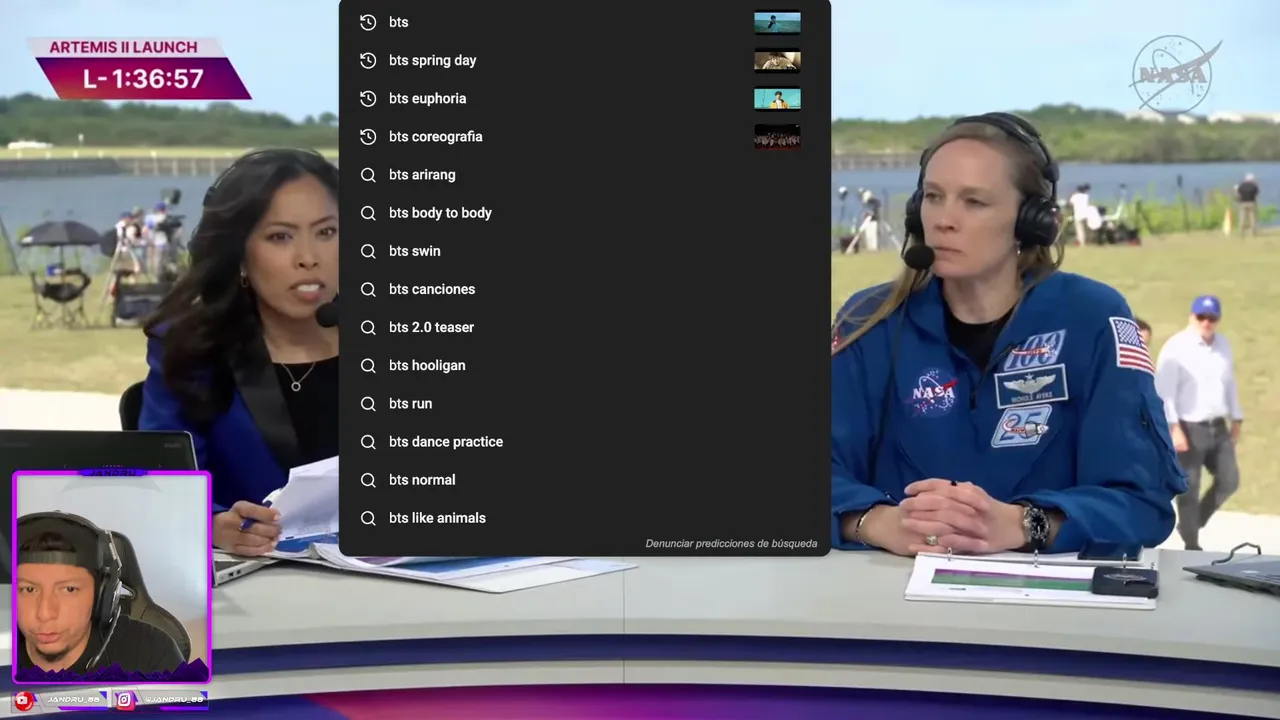
Task: Click the history clock icon beside 'bts'
Action: 368,22
